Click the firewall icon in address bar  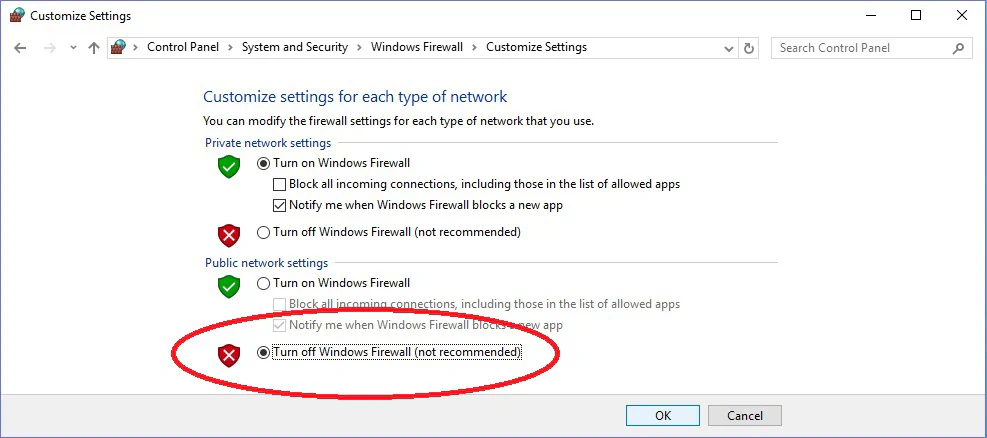tap(119, 47)
